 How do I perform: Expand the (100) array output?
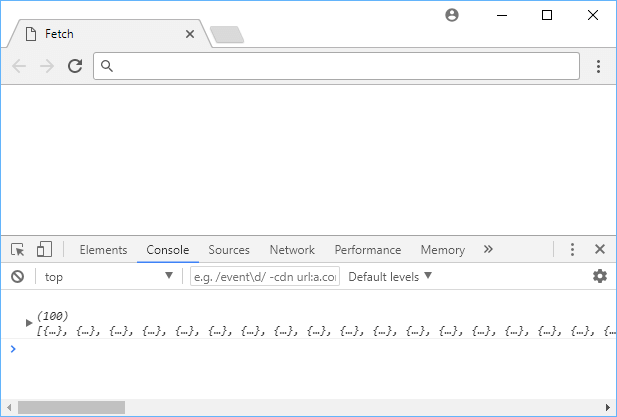coord(29,323)
